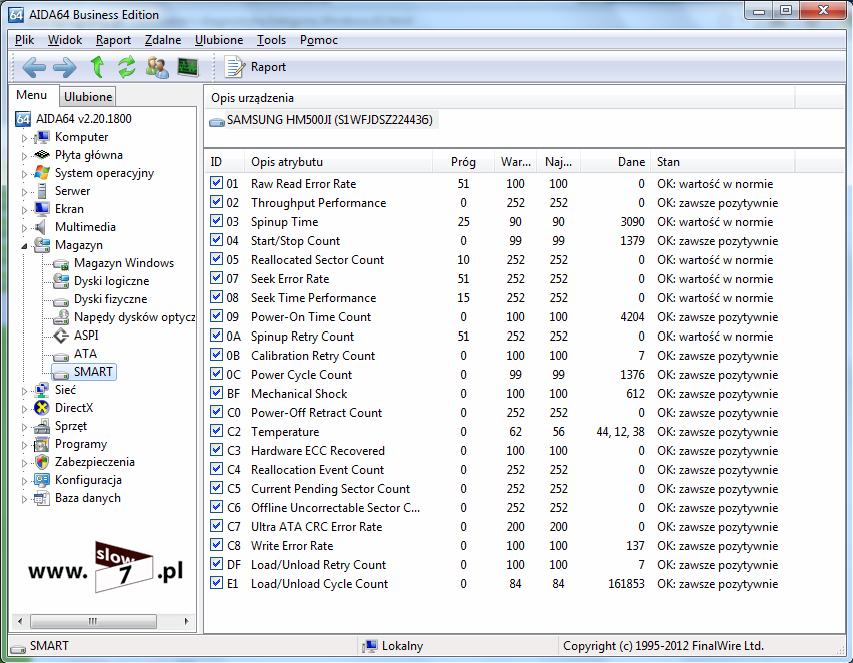Toggle the Power-On Time Count checkbox
This screenshot has height=663, width=853.
point(216,316)
